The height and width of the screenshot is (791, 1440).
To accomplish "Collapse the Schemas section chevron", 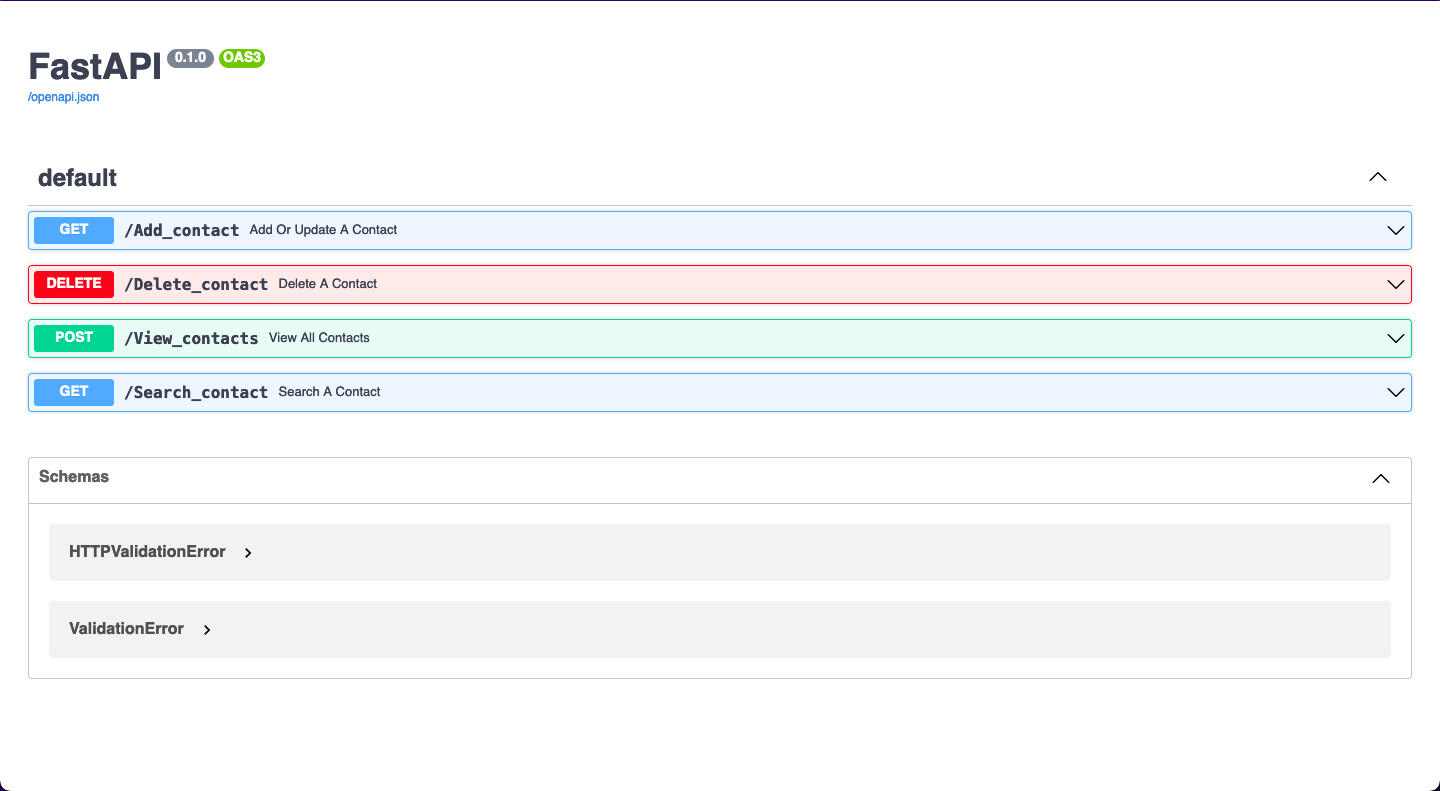I will [1381, 478].
